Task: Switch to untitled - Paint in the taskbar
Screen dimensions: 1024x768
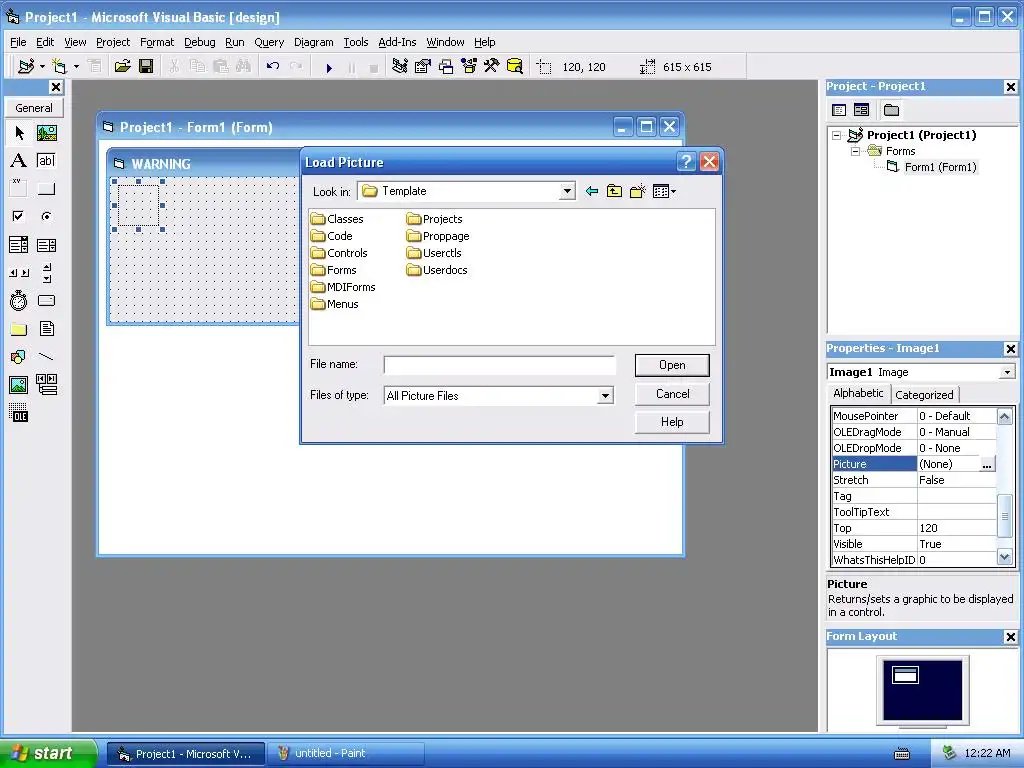Action: pyautogui.click(x=345, y=753)
